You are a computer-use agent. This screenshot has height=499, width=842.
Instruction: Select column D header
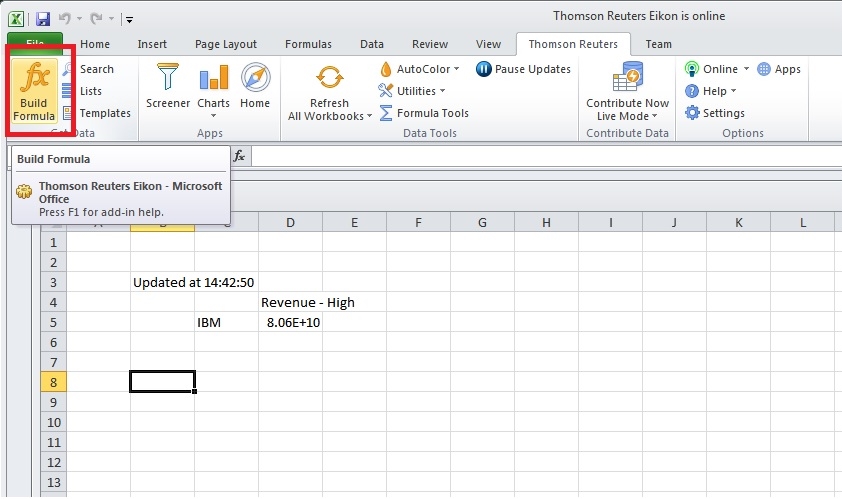tap(291, 222)
